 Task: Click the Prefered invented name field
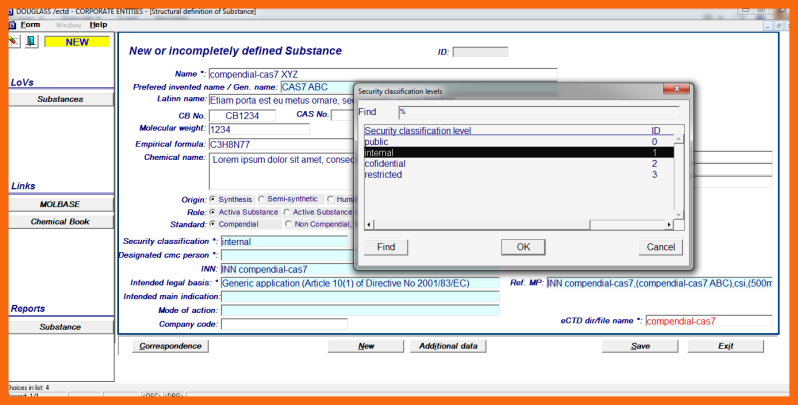point(317,87)
